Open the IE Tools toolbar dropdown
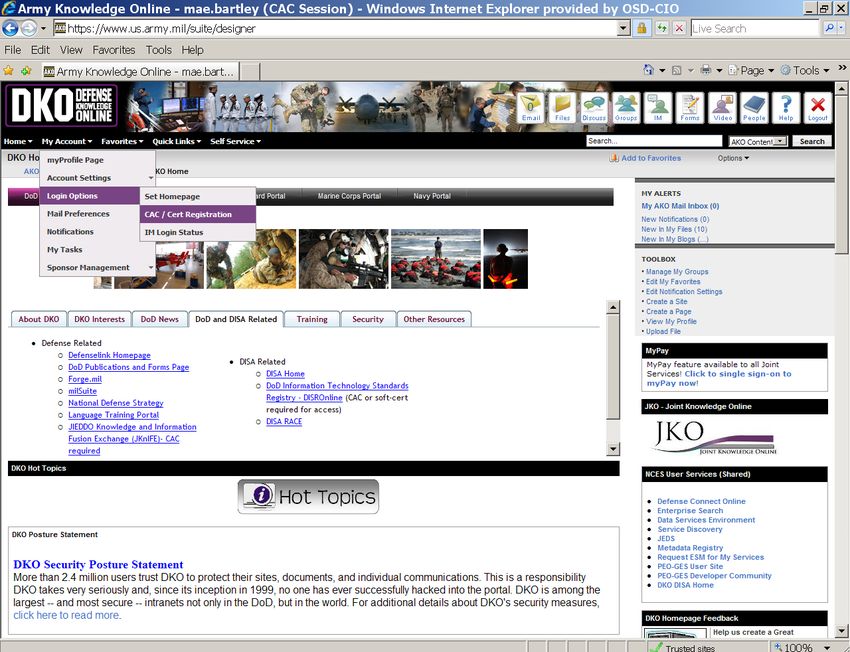Viewport: 850px width, 652px height. click(805, 70)
